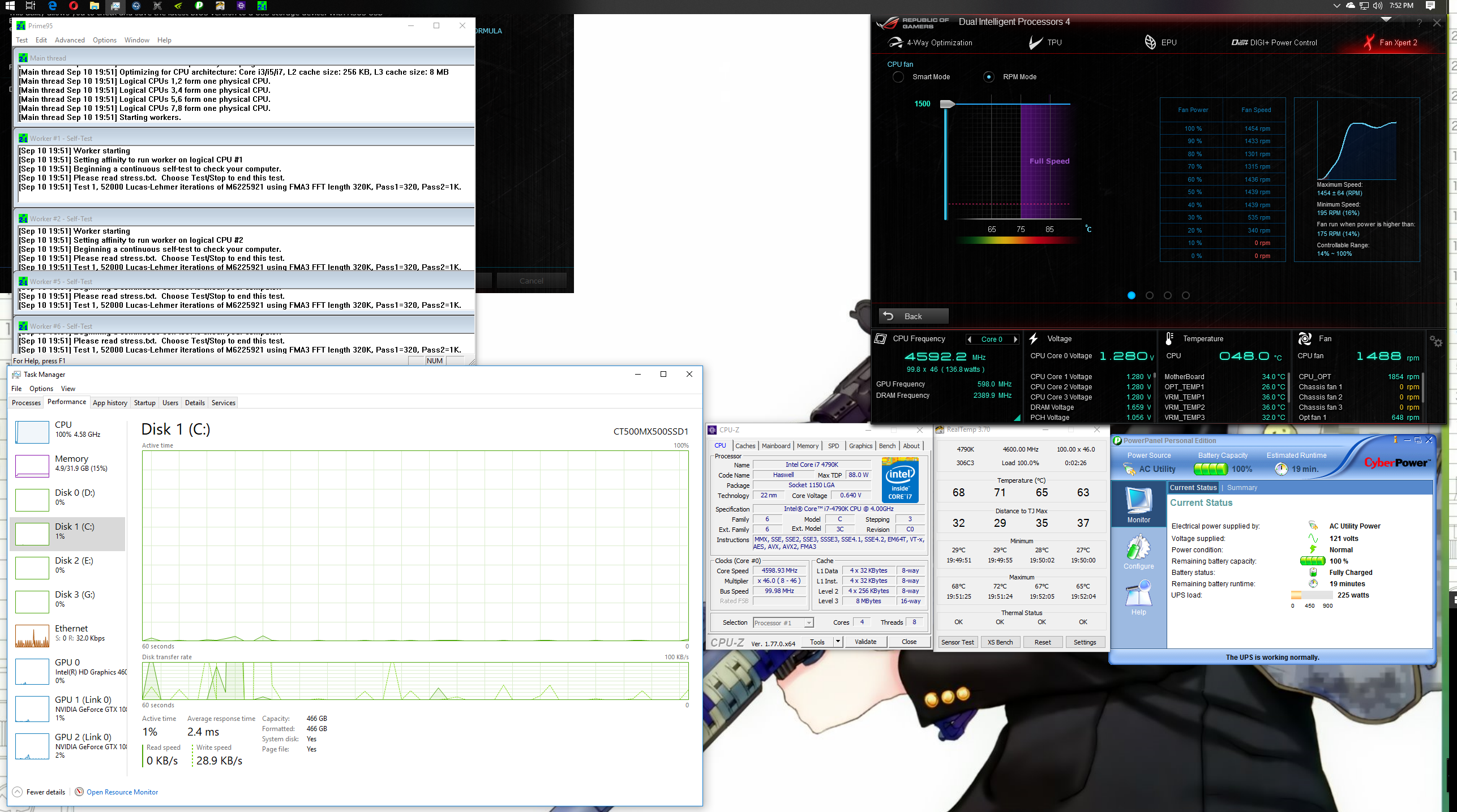Click the Worker #1 Self-Test title bar
The height and width of the screenshot is (812, 1457).
tap(243, 138)
